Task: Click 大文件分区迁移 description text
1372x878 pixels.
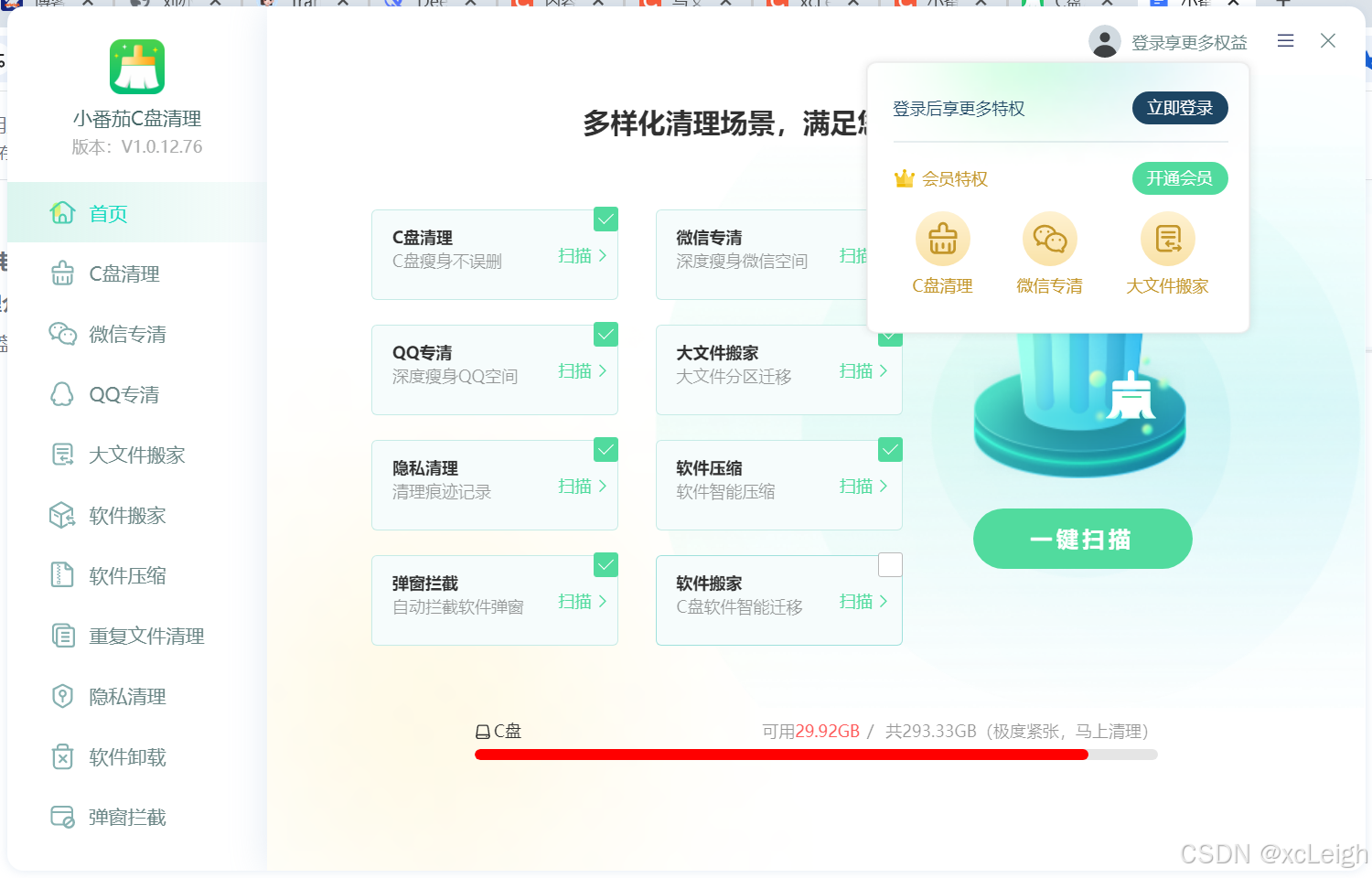Action: tap(734, 377)
